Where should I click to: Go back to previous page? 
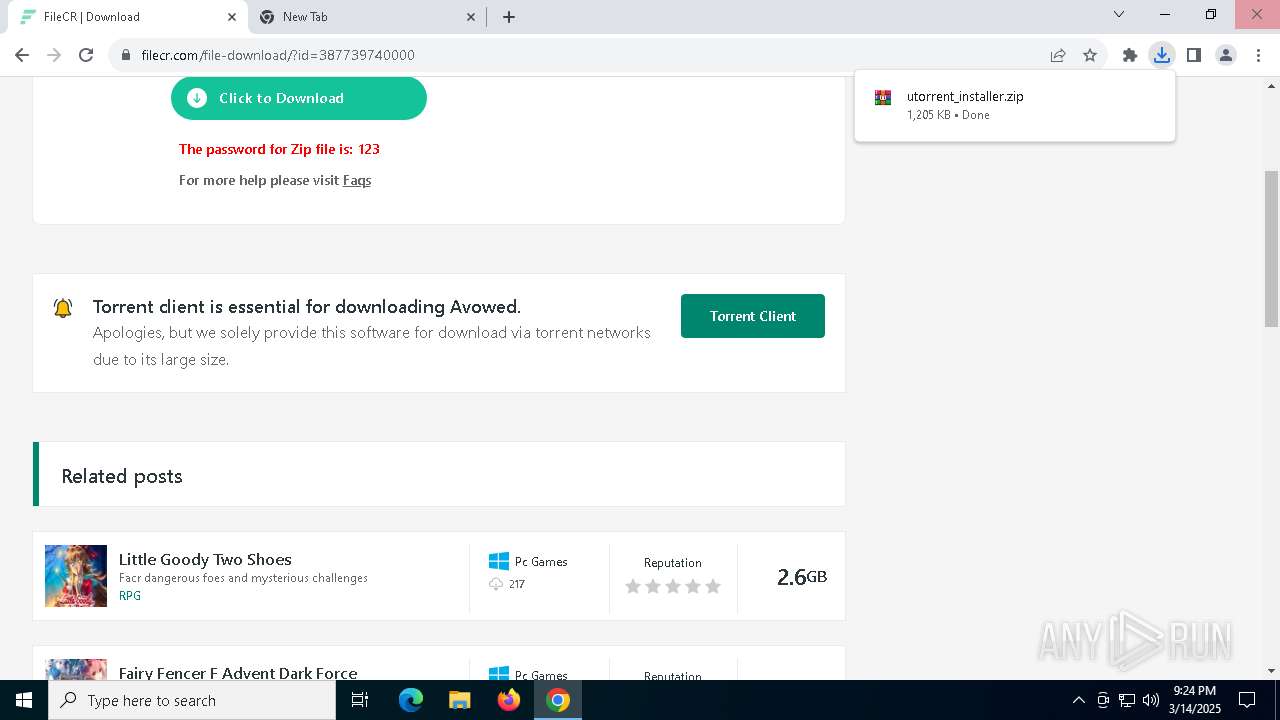22,55
